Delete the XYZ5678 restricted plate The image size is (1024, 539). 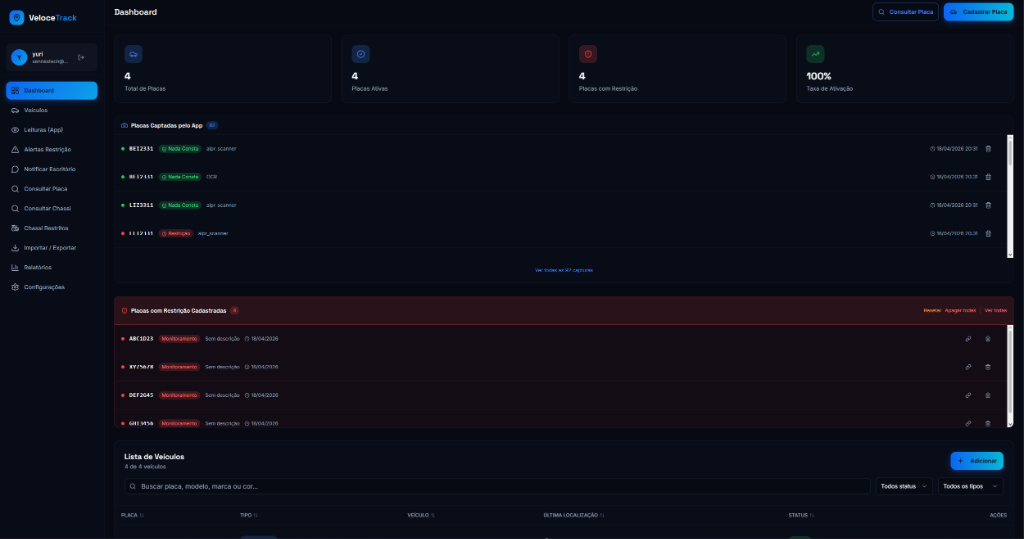coord(987,367)
